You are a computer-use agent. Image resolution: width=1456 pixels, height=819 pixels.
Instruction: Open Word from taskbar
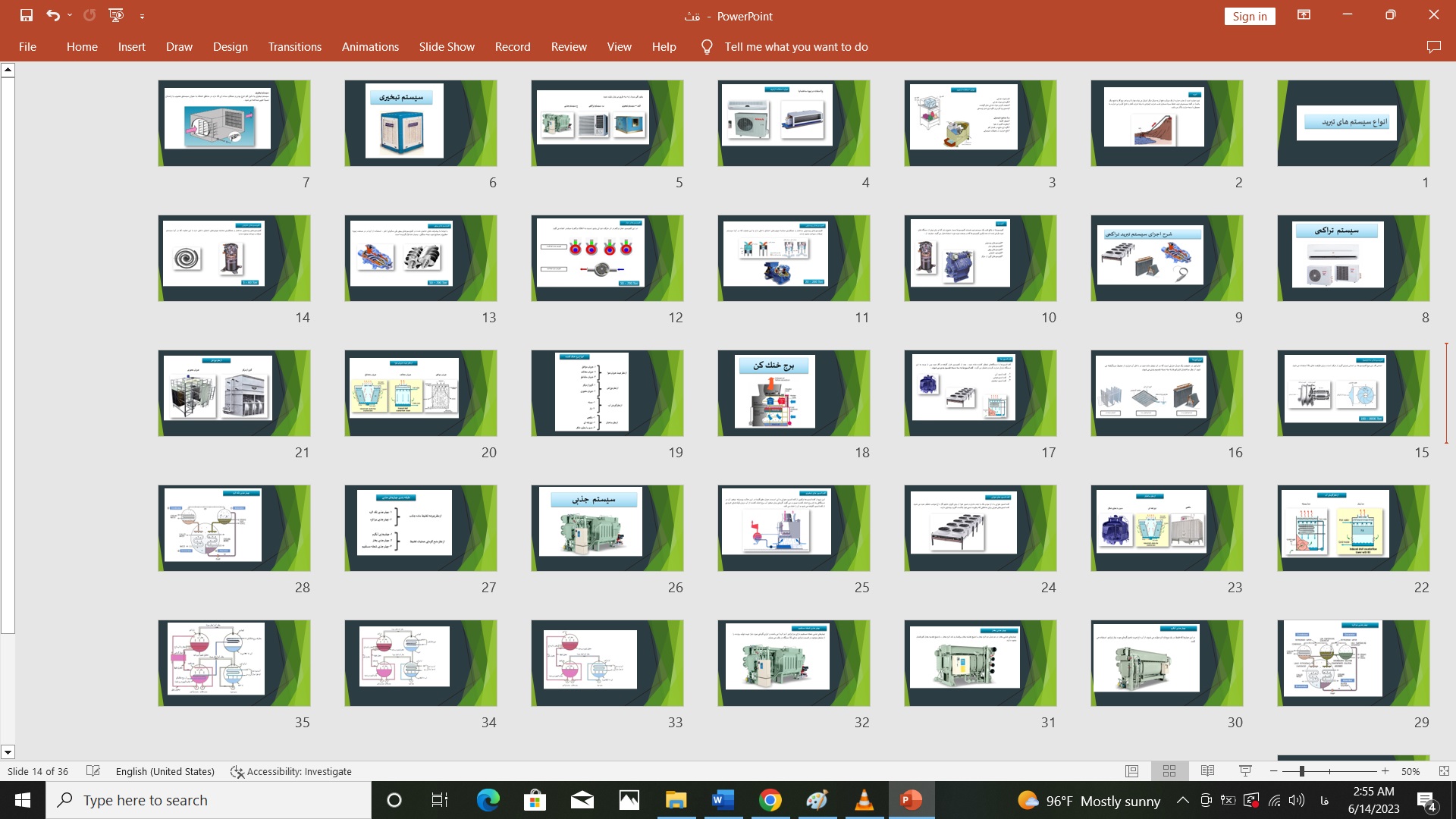[723, 800]
